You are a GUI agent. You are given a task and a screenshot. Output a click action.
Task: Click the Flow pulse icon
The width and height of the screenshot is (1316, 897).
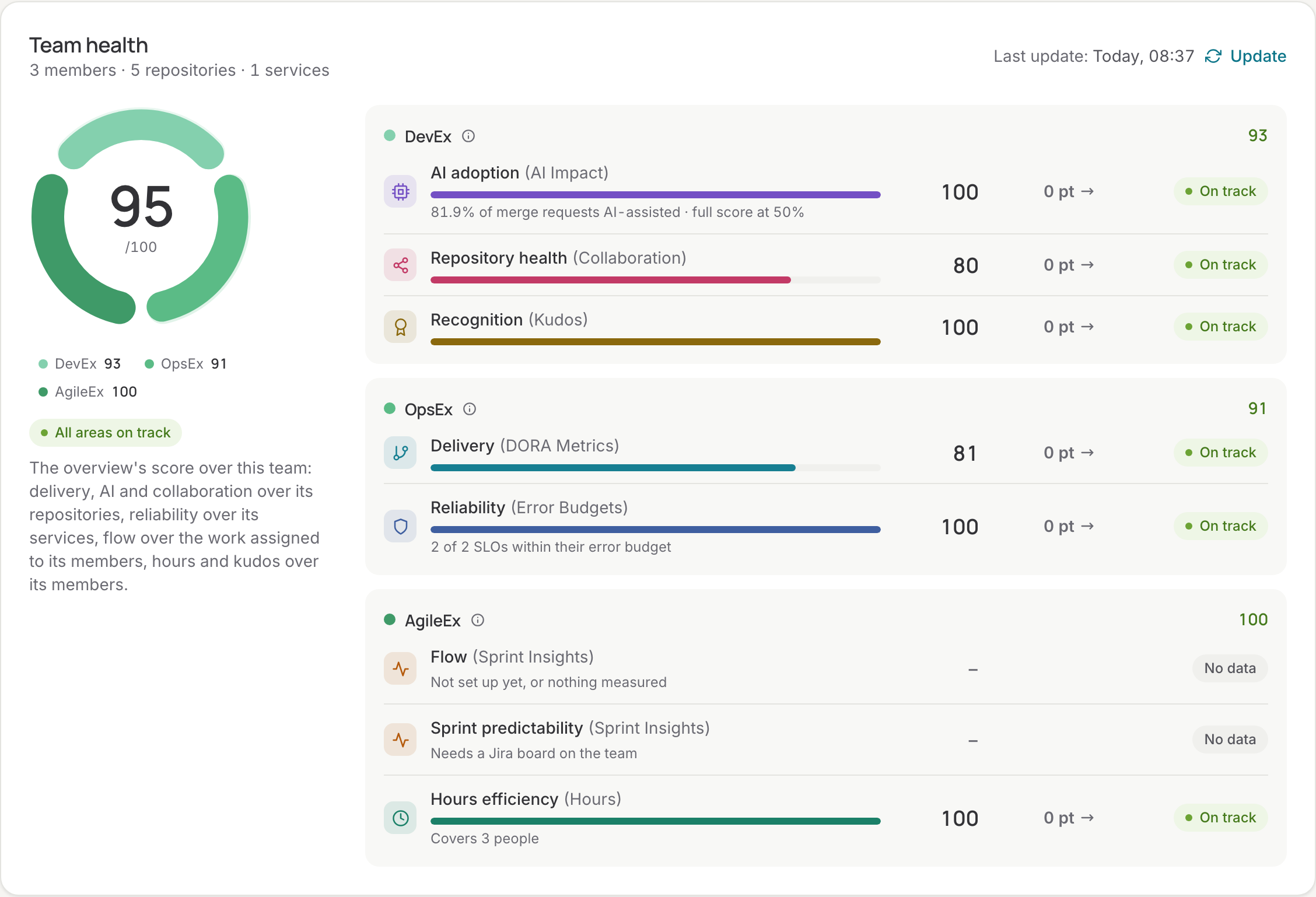400,668
